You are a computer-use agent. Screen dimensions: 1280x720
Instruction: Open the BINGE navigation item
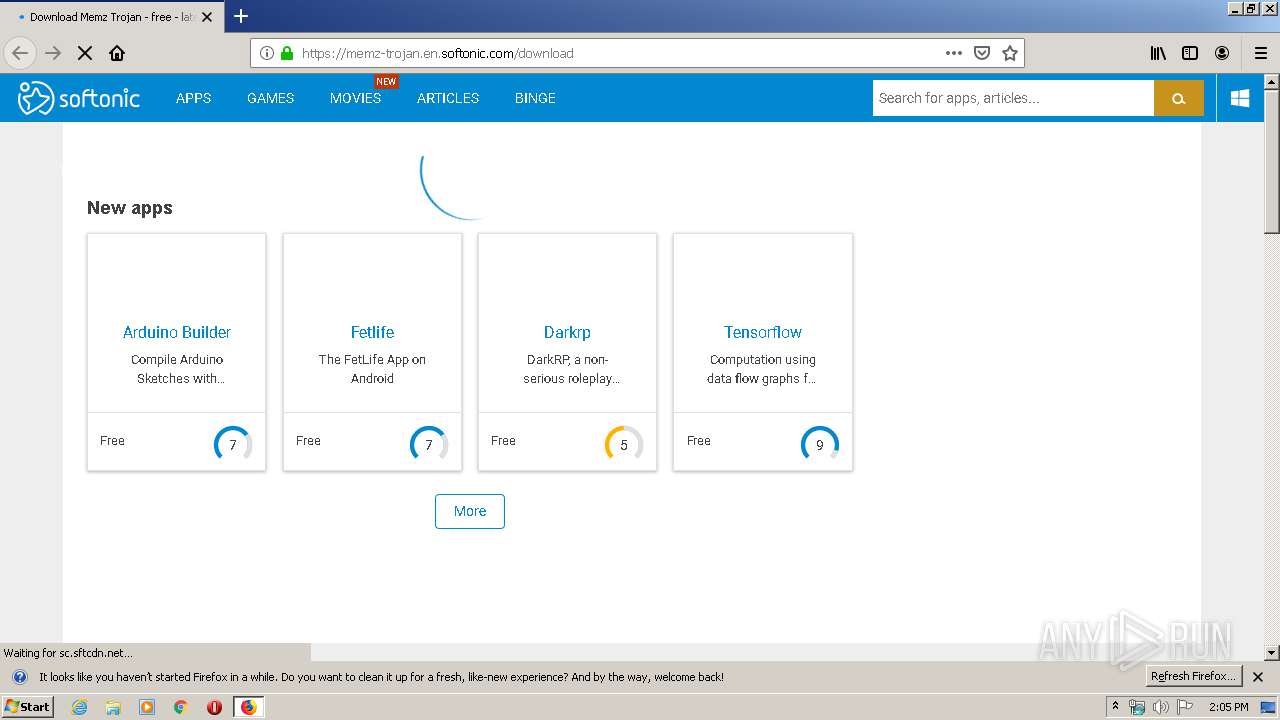pyautogui.click(x=535, y=98)
